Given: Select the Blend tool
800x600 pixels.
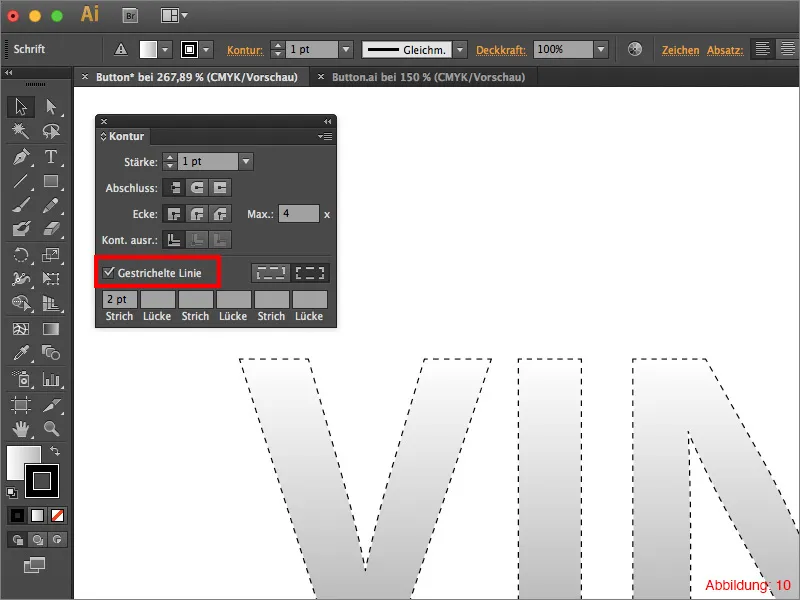Looking at the screenshot, I should (51, 353).
